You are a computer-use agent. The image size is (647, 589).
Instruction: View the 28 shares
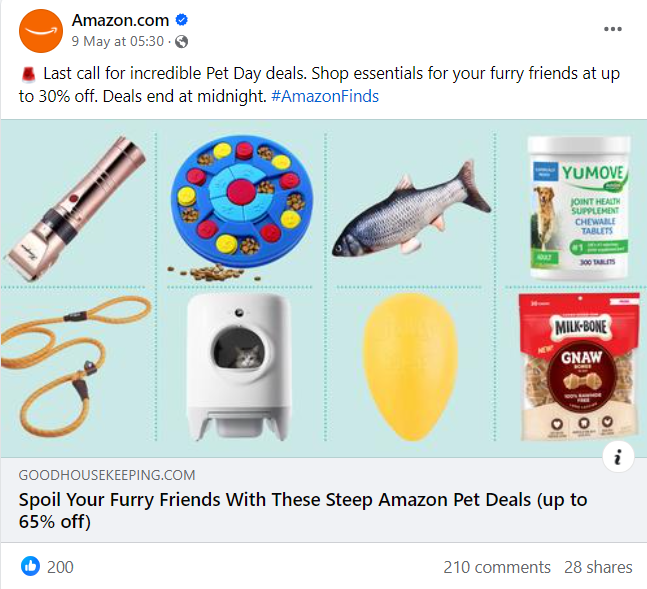598,567
